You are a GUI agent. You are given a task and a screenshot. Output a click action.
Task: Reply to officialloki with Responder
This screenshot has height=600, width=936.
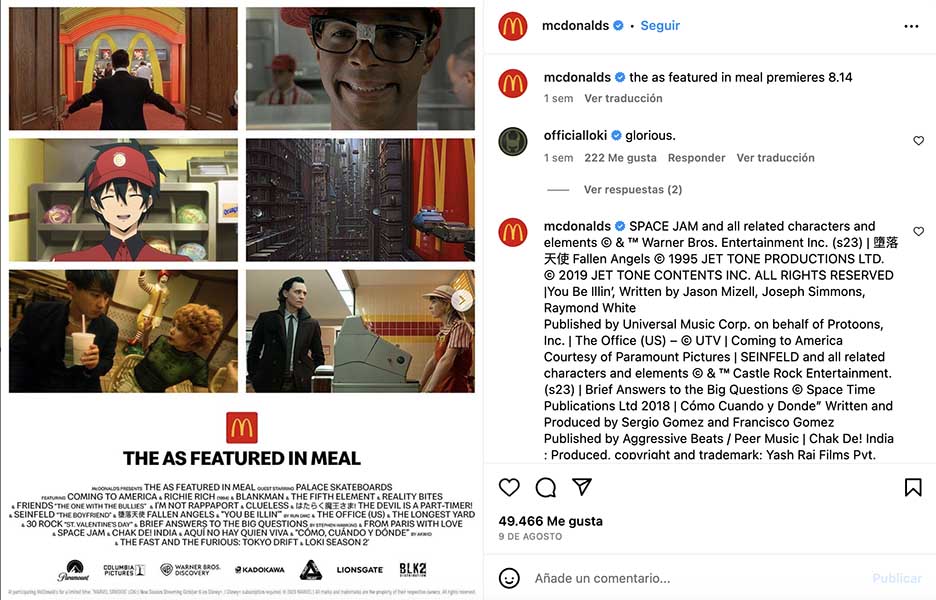click(x=696, y=158)
